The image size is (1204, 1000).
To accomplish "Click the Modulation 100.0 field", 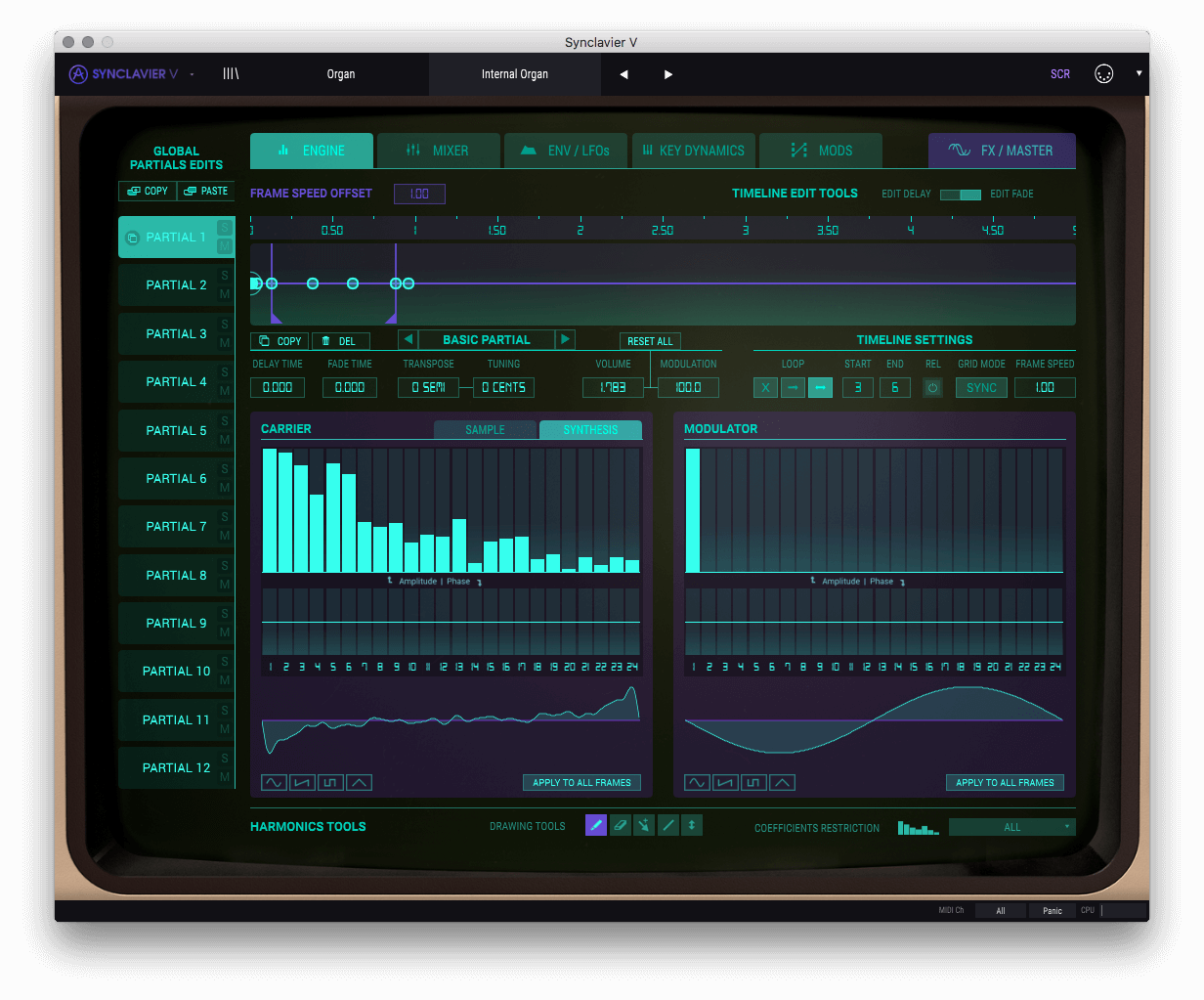I will click(x=688, y=387).
